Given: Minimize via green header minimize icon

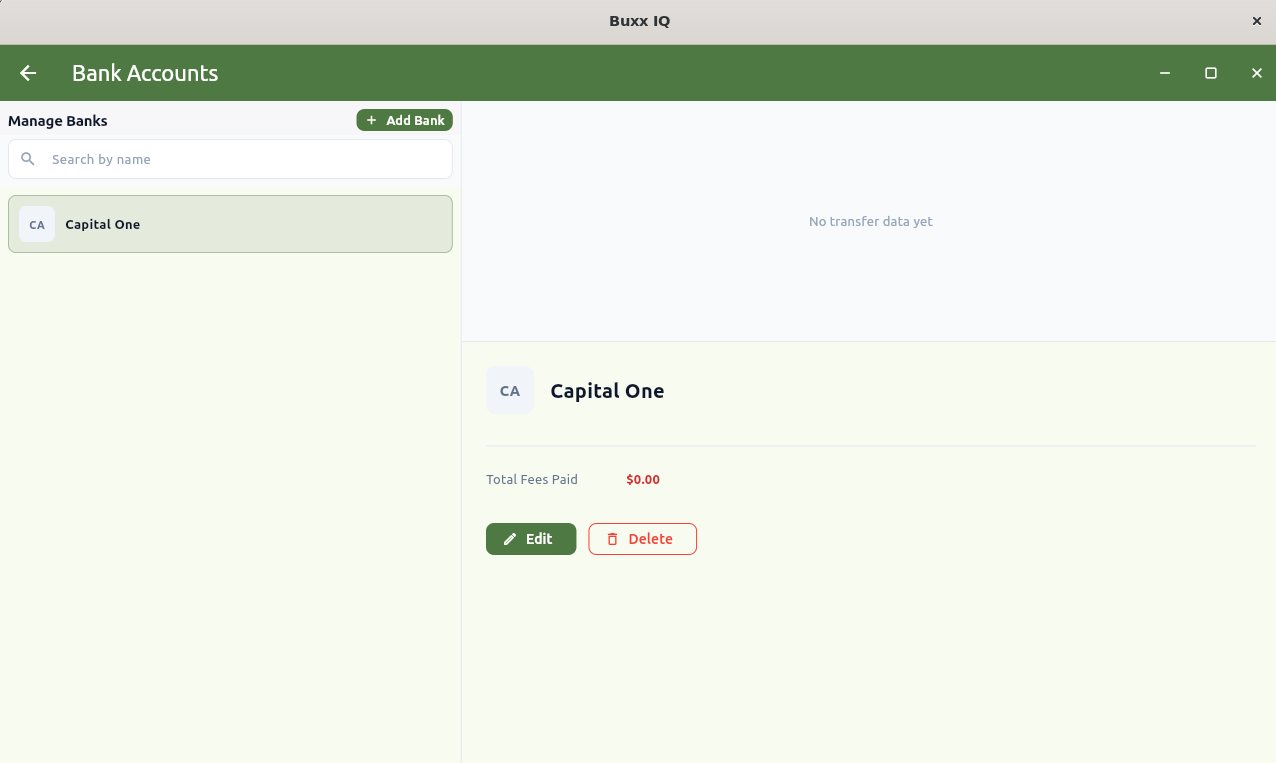Looking at the screenshot, I should tap(1165, 73).
